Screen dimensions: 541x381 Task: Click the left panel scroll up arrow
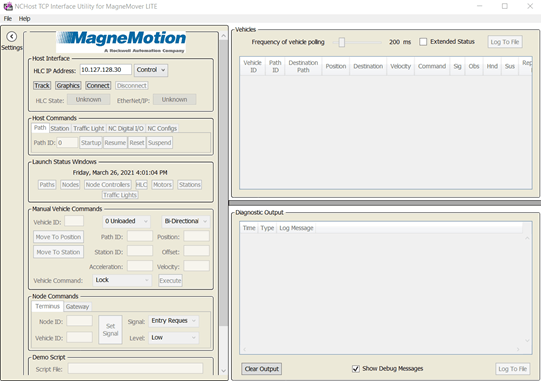pos(223,36)
